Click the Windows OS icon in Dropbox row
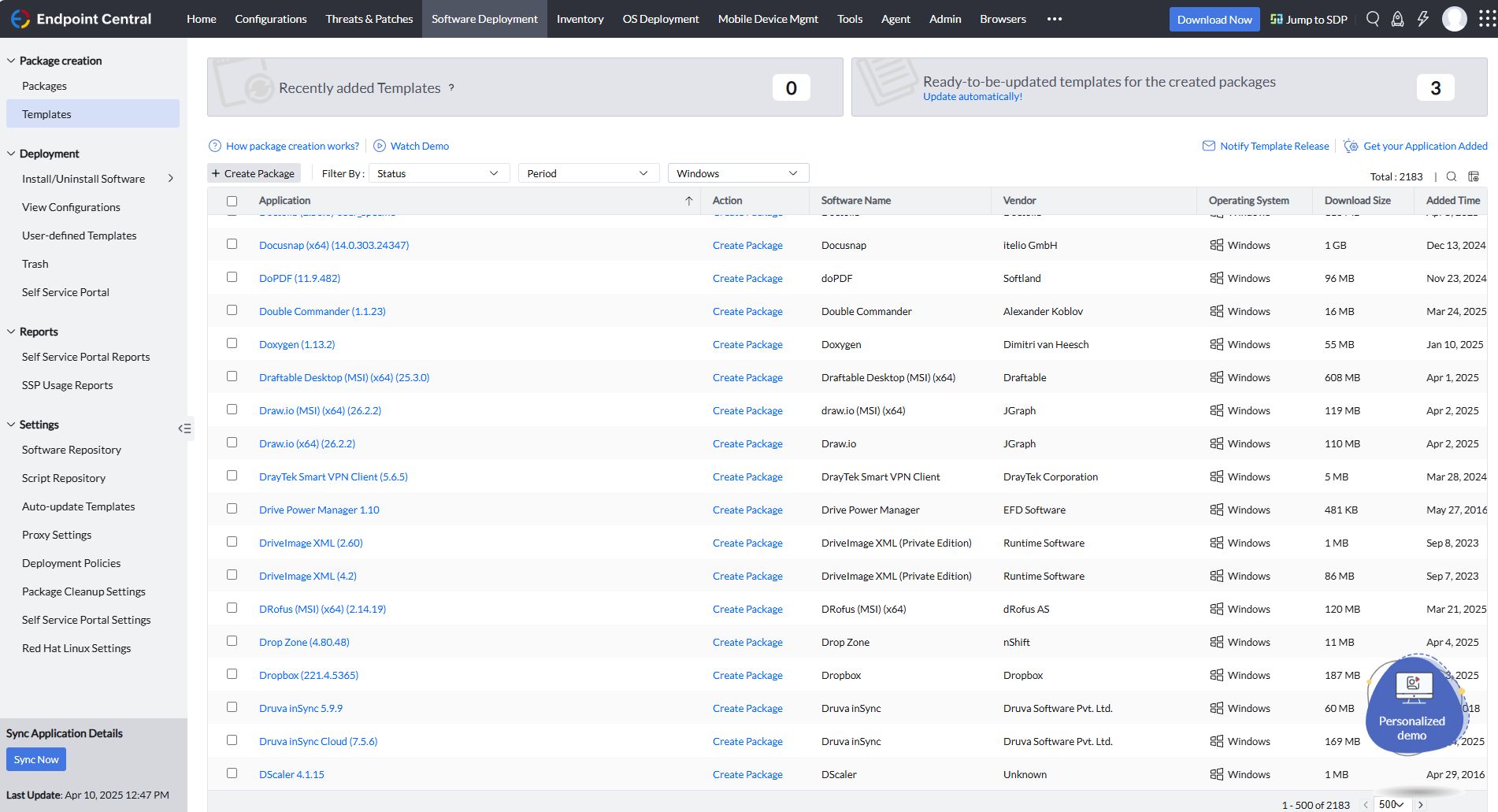This screenshot has height=812, width=1498. pos(1217,675)
